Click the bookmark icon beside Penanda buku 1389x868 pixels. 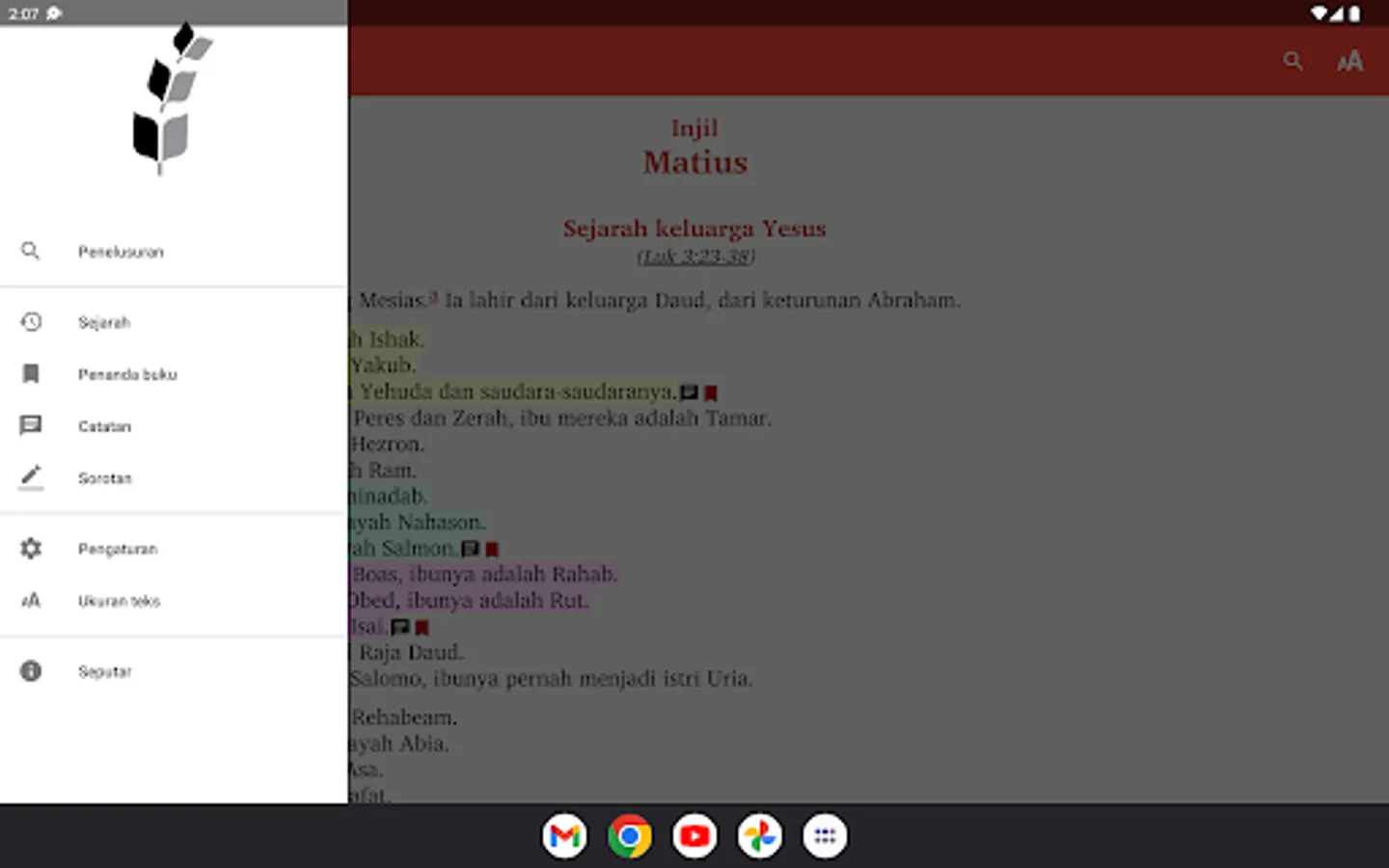pos(31,374)
